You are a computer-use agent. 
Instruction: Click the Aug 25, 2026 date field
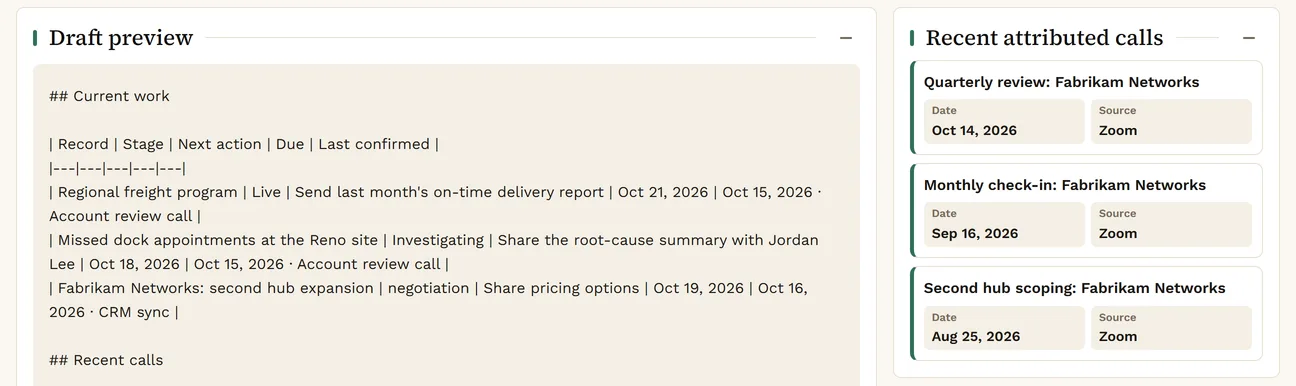[1004, 327]
